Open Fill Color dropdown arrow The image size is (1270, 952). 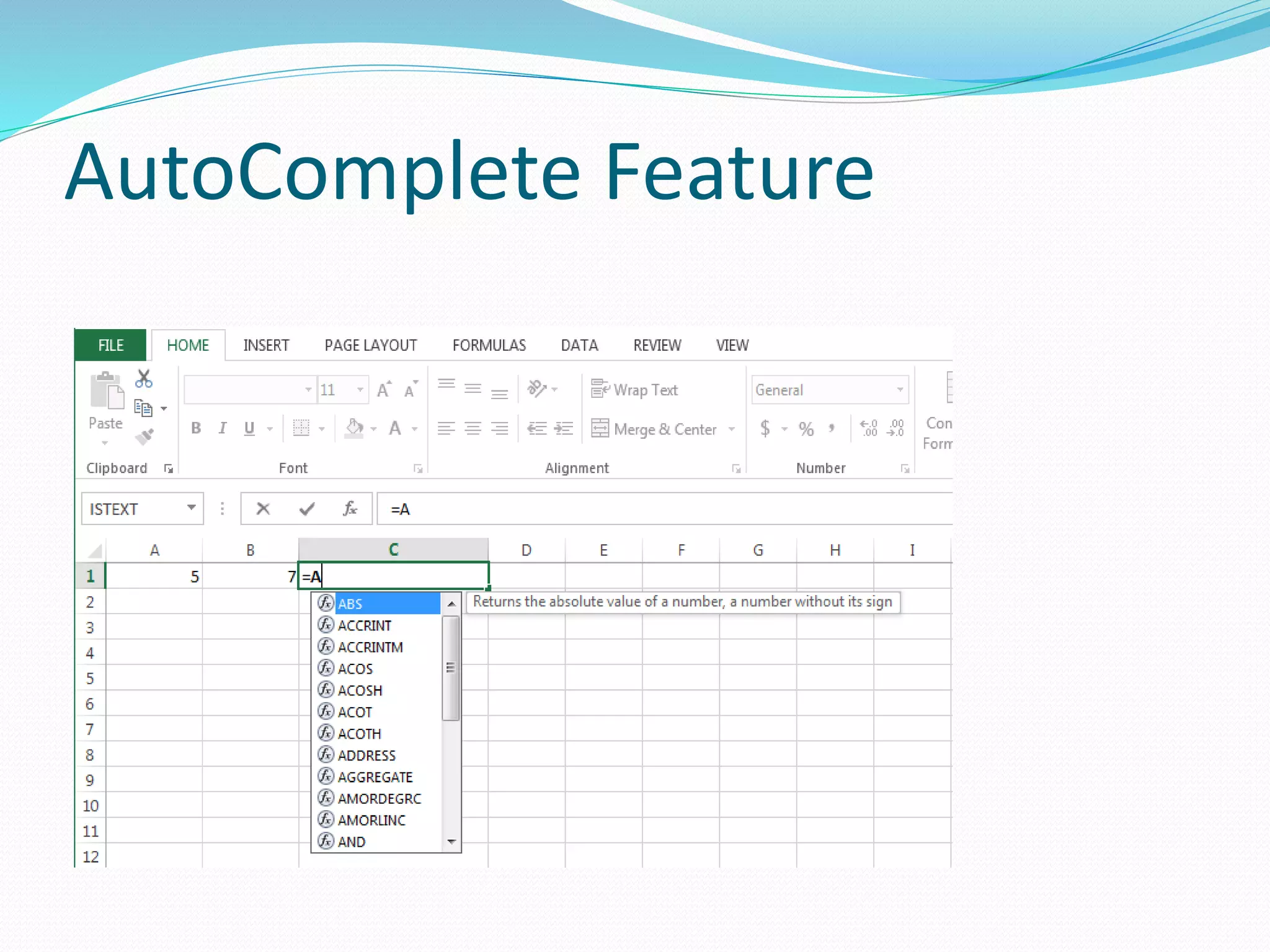click(373, 429)
